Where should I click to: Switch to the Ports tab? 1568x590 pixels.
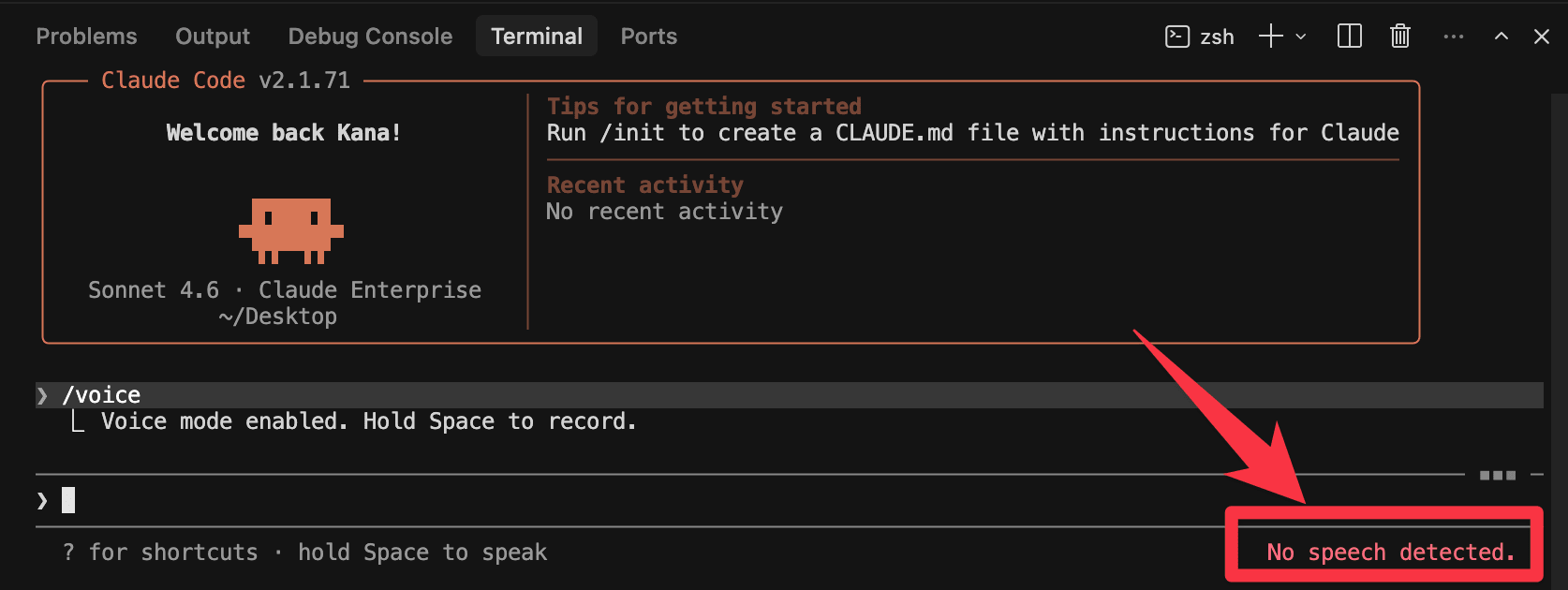(648, 37)
